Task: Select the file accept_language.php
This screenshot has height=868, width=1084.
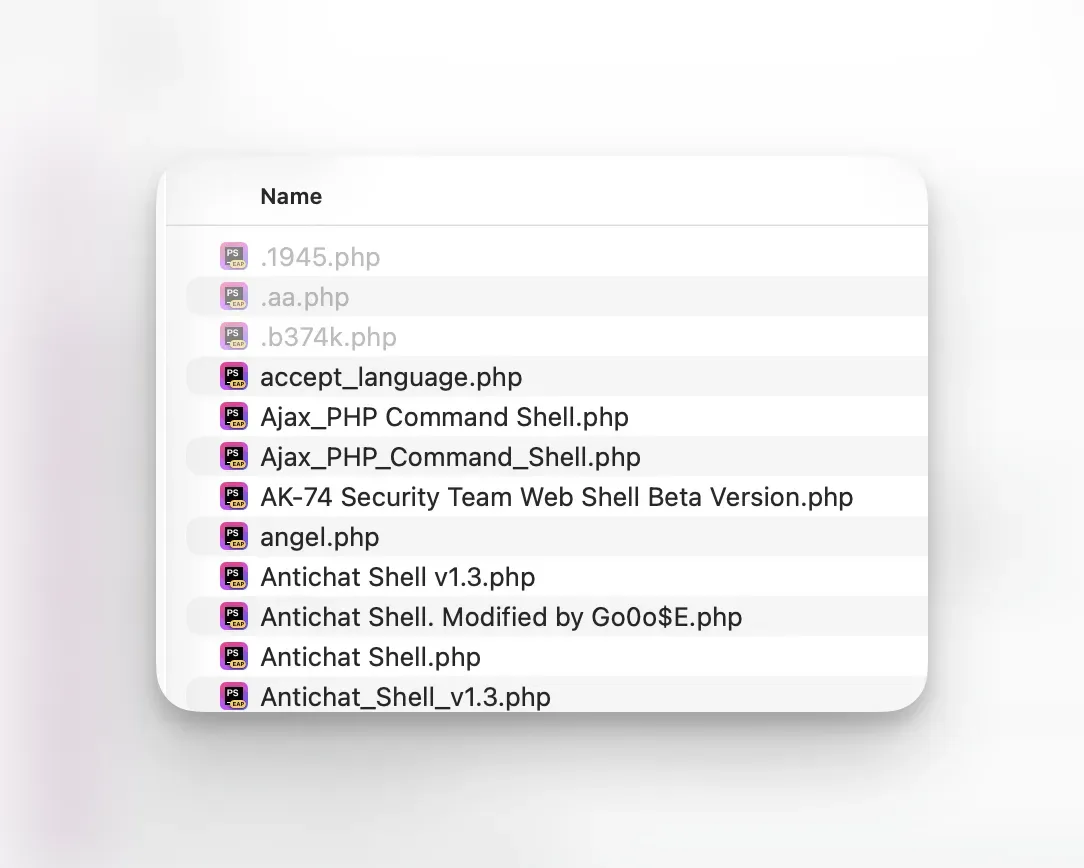Action: [x=391, y=377]
